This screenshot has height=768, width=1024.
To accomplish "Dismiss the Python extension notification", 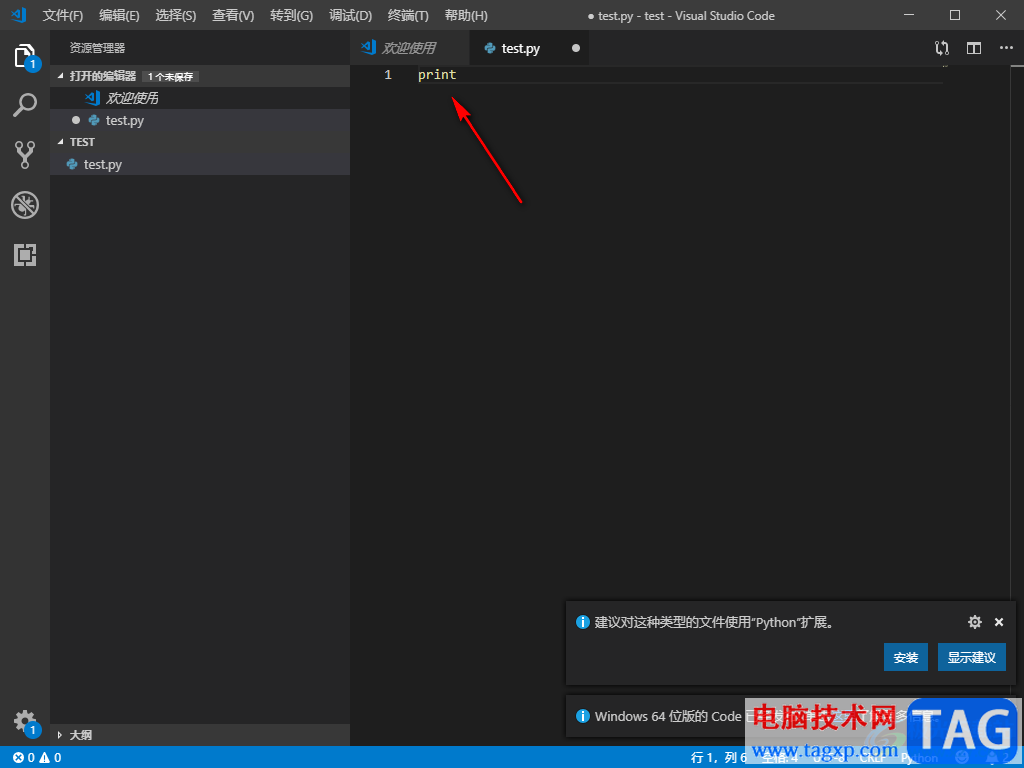I will click(999, 622).
